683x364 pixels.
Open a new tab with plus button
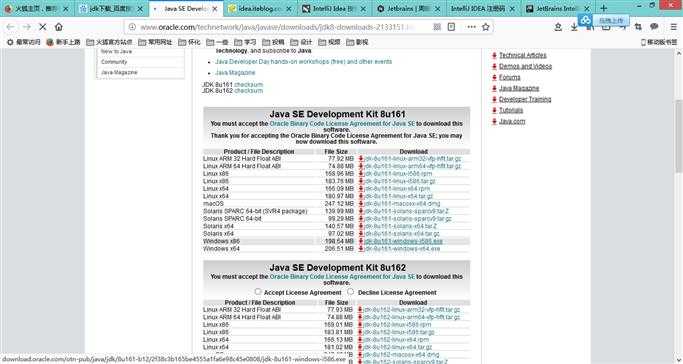[x=603, y=8]
